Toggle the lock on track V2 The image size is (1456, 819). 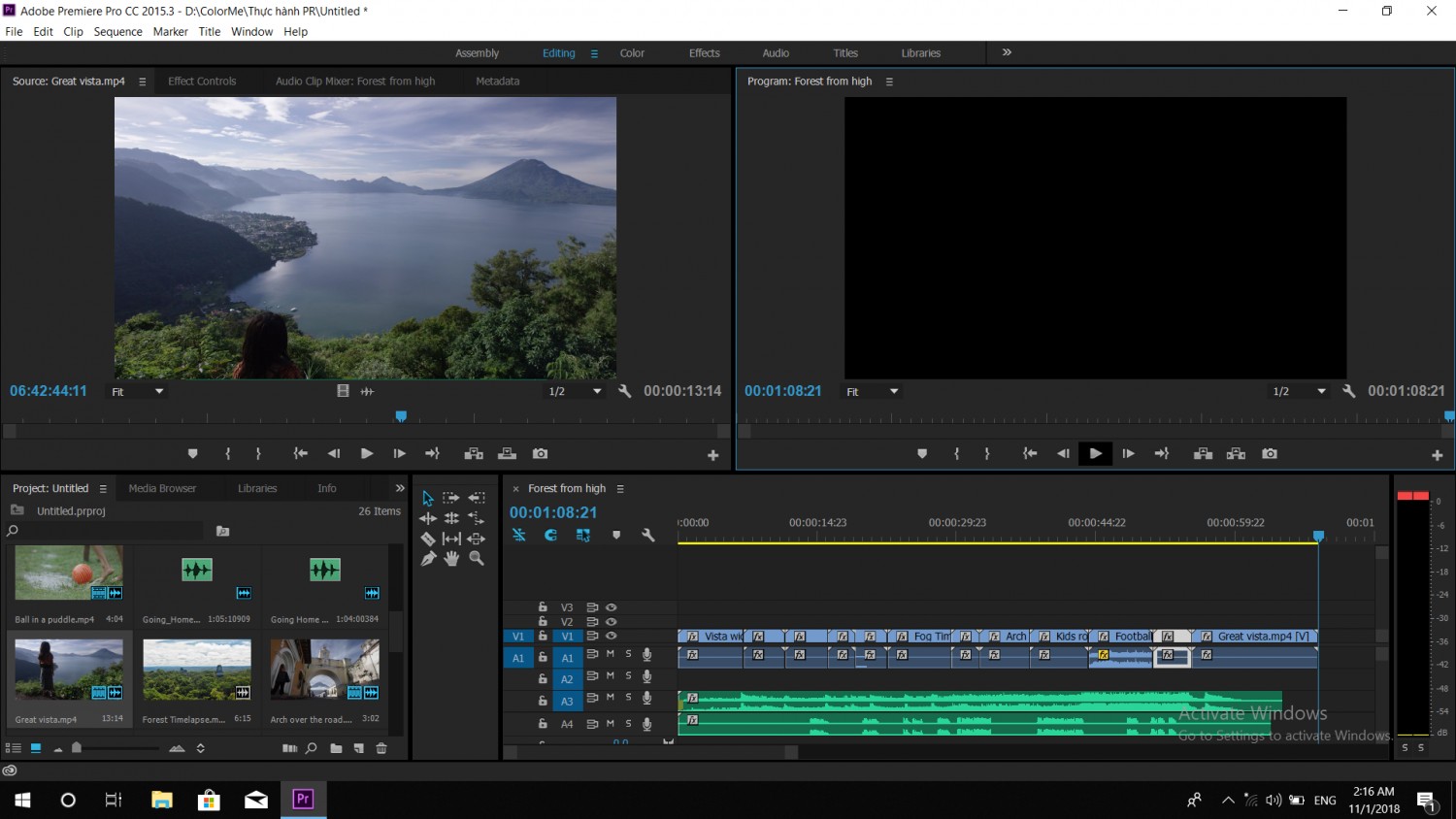tap(543, 622)
